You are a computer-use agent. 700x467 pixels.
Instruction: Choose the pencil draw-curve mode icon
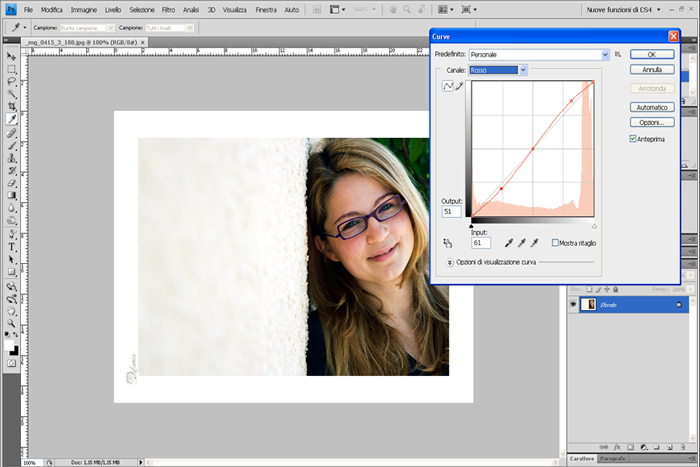(x=460, y=87)
